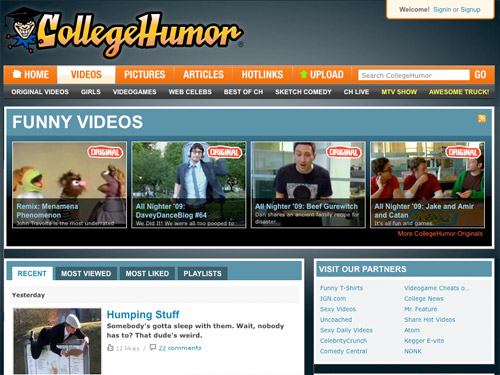Open CH LIVE submenu item
Image resolution: width=500 pixels, height=375 pixels.
tap(356, 92)
